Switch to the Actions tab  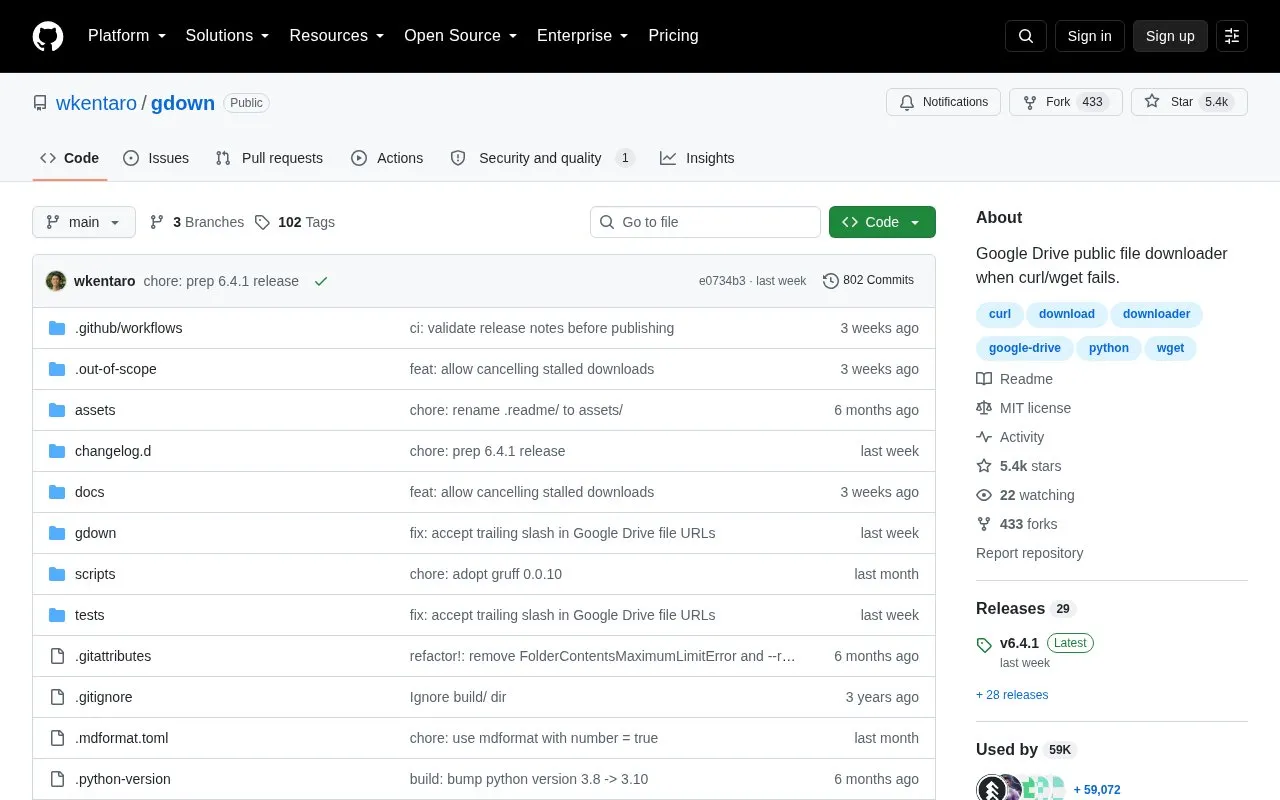pyautogui.click(x=387, y=158)
